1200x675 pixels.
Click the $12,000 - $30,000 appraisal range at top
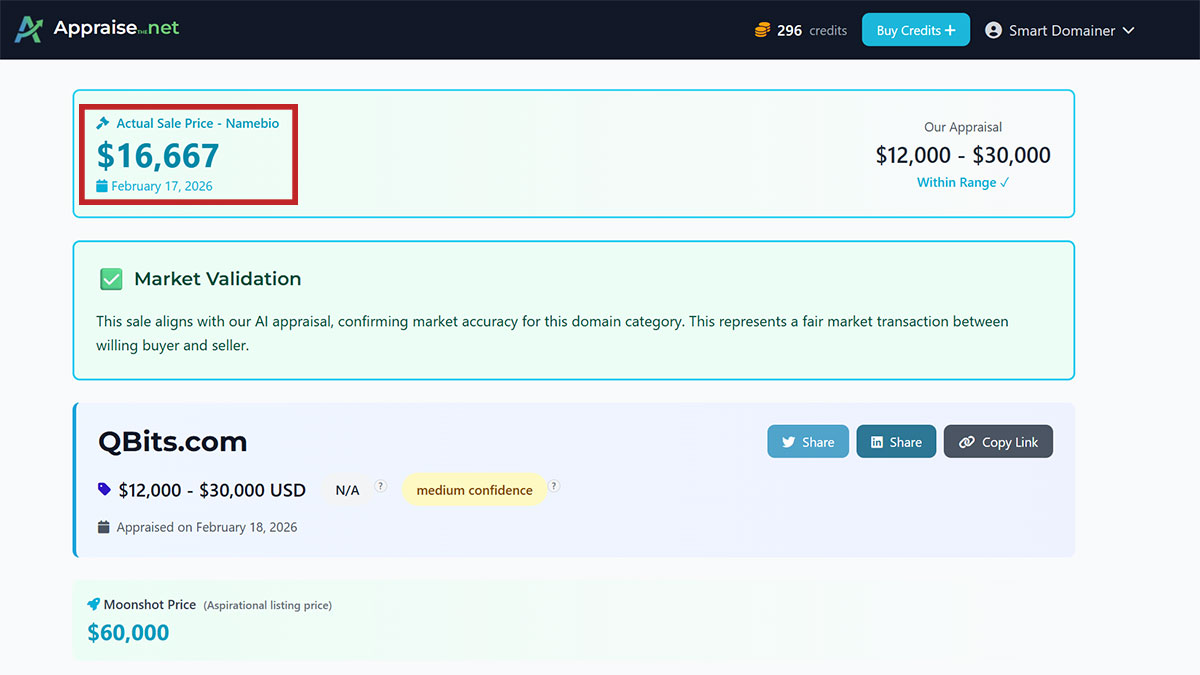pyautogui.click(x=963, y=155)
